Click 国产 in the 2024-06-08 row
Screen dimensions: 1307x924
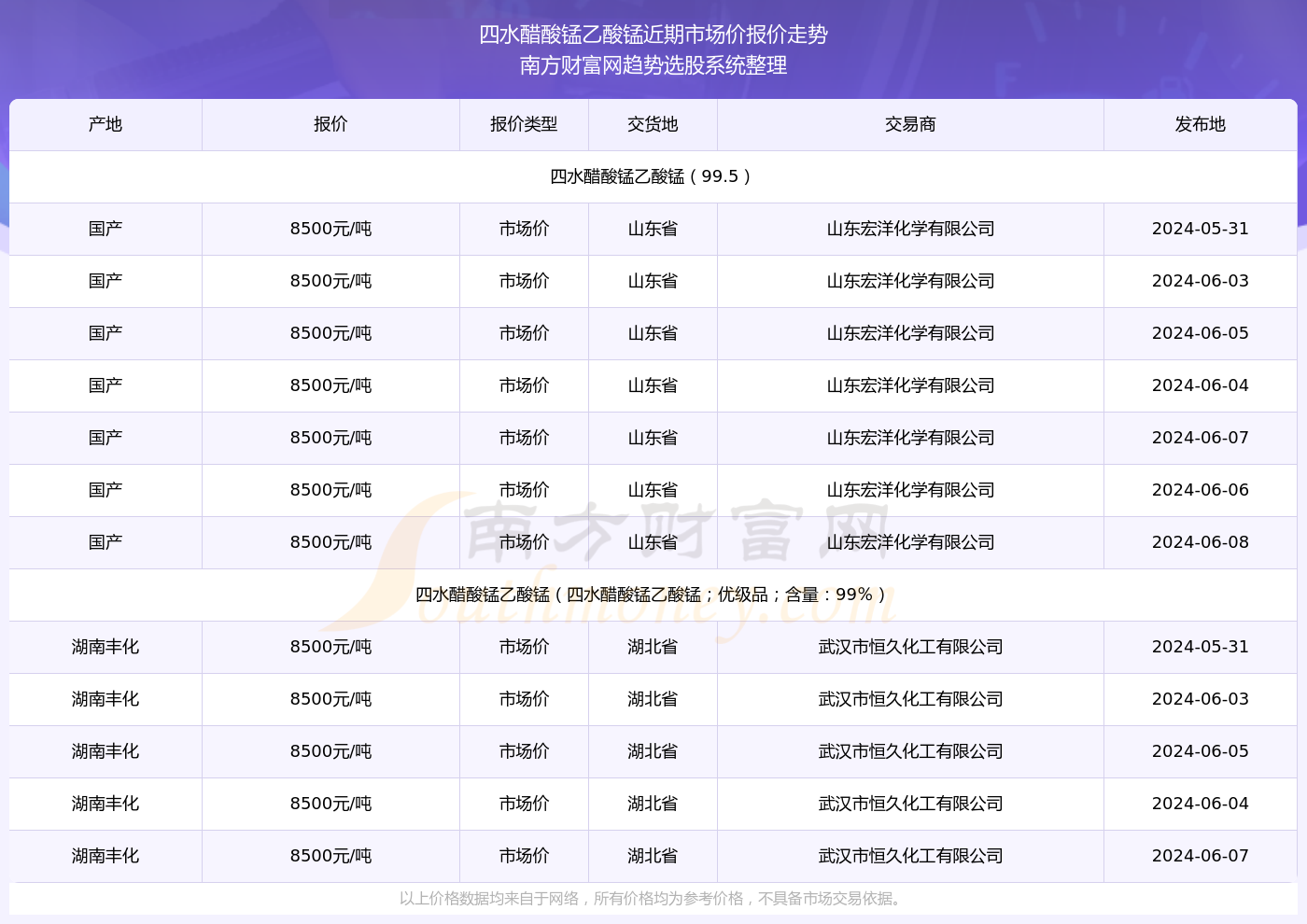[105, 542]
